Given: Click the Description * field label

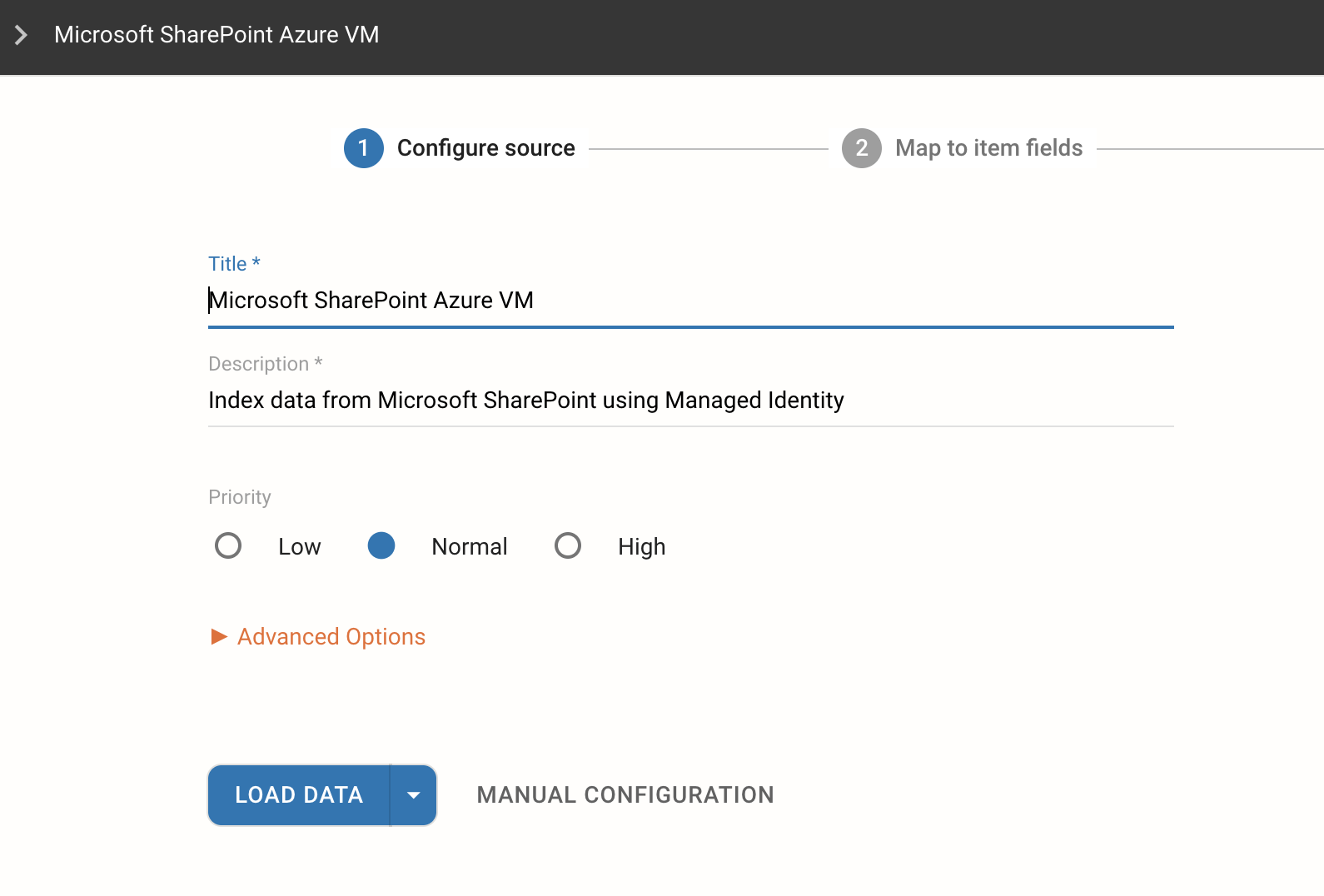Looking at the screenshot, I should [x=266, y=364].
